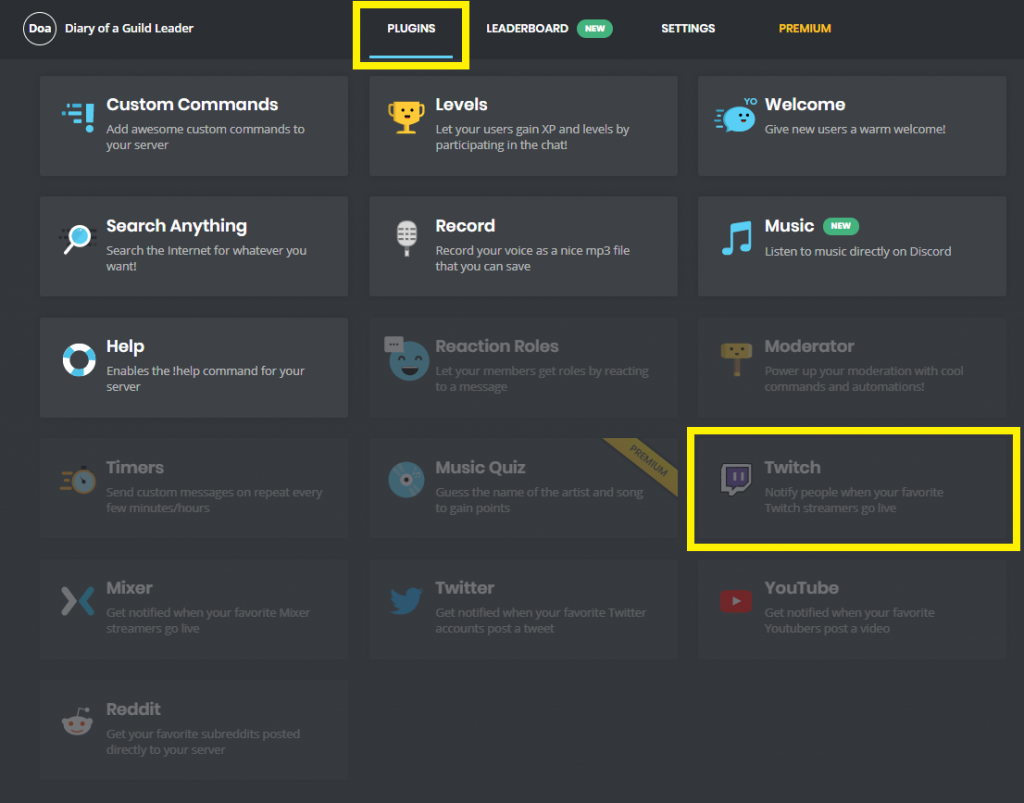Screen dimensions: 1024x803
Task: Enable the Timers plugin title
Action: click(135, 467)
